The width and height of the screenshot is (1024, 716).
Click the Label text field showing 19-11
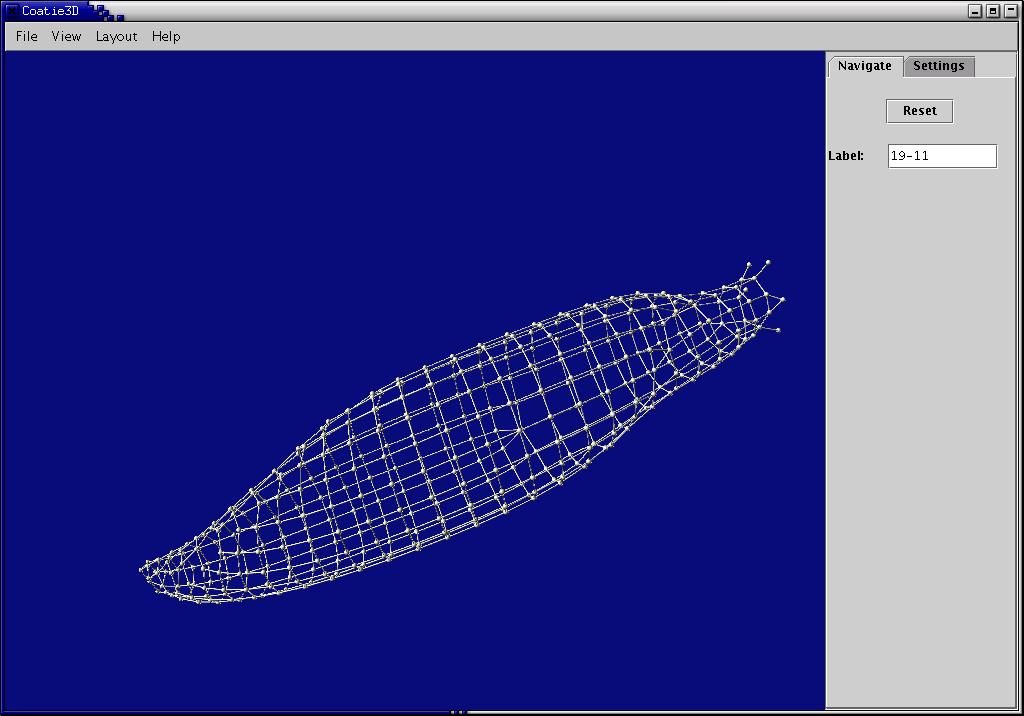pyautogui.click(x=942, y=156)
